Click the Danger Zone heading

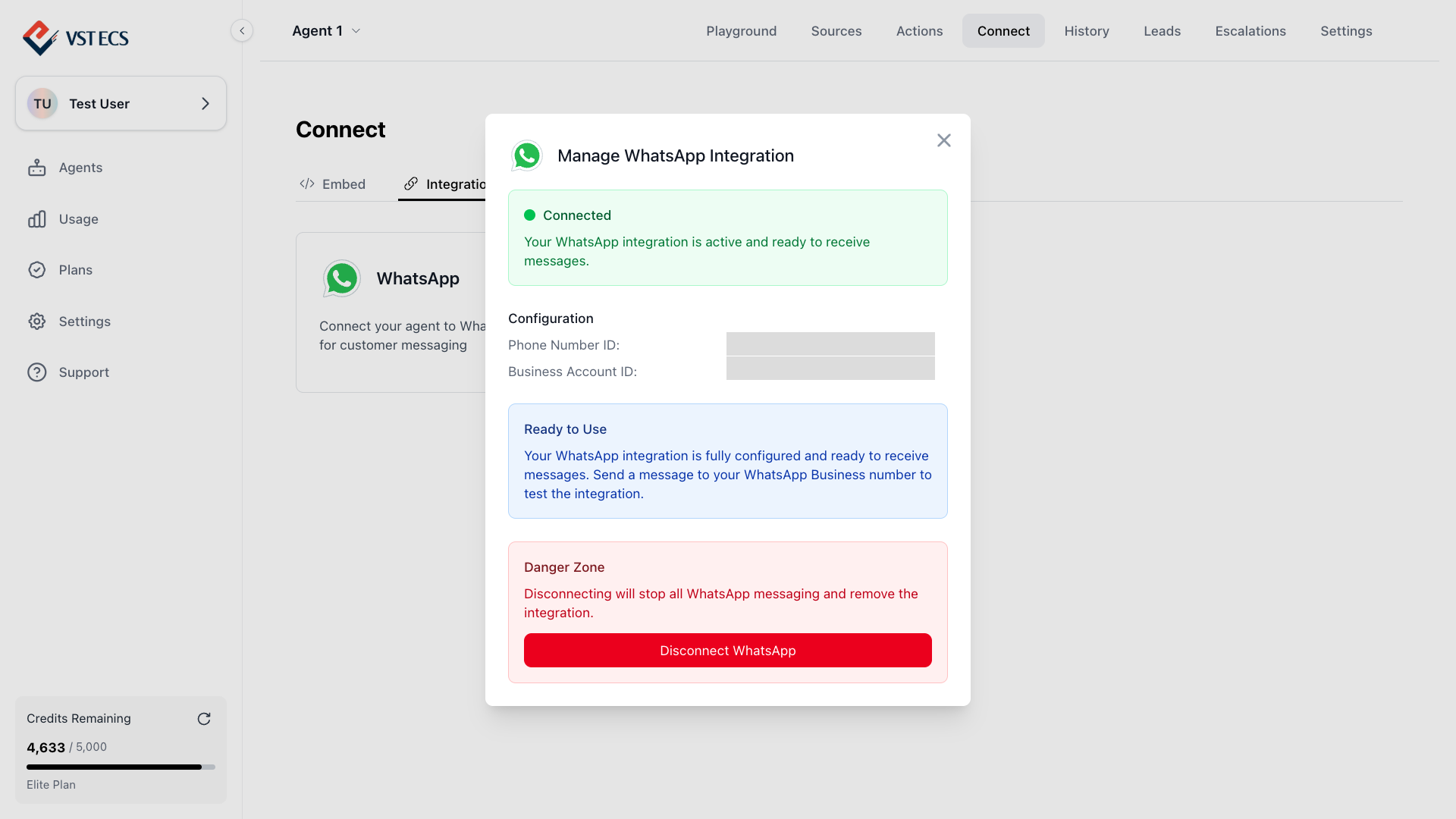564,567
